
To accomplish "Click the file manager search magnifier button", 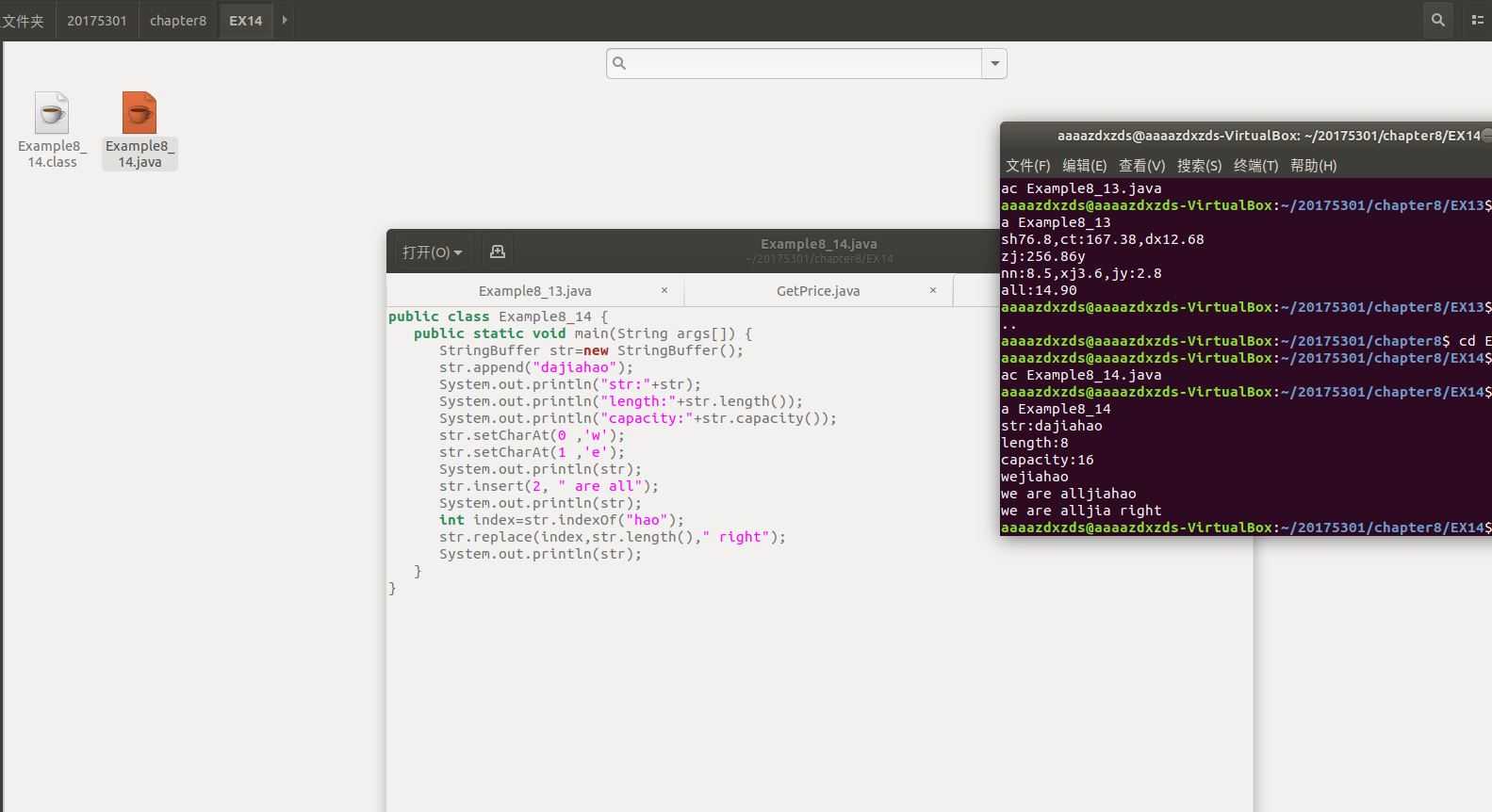I will [1437, 20].
